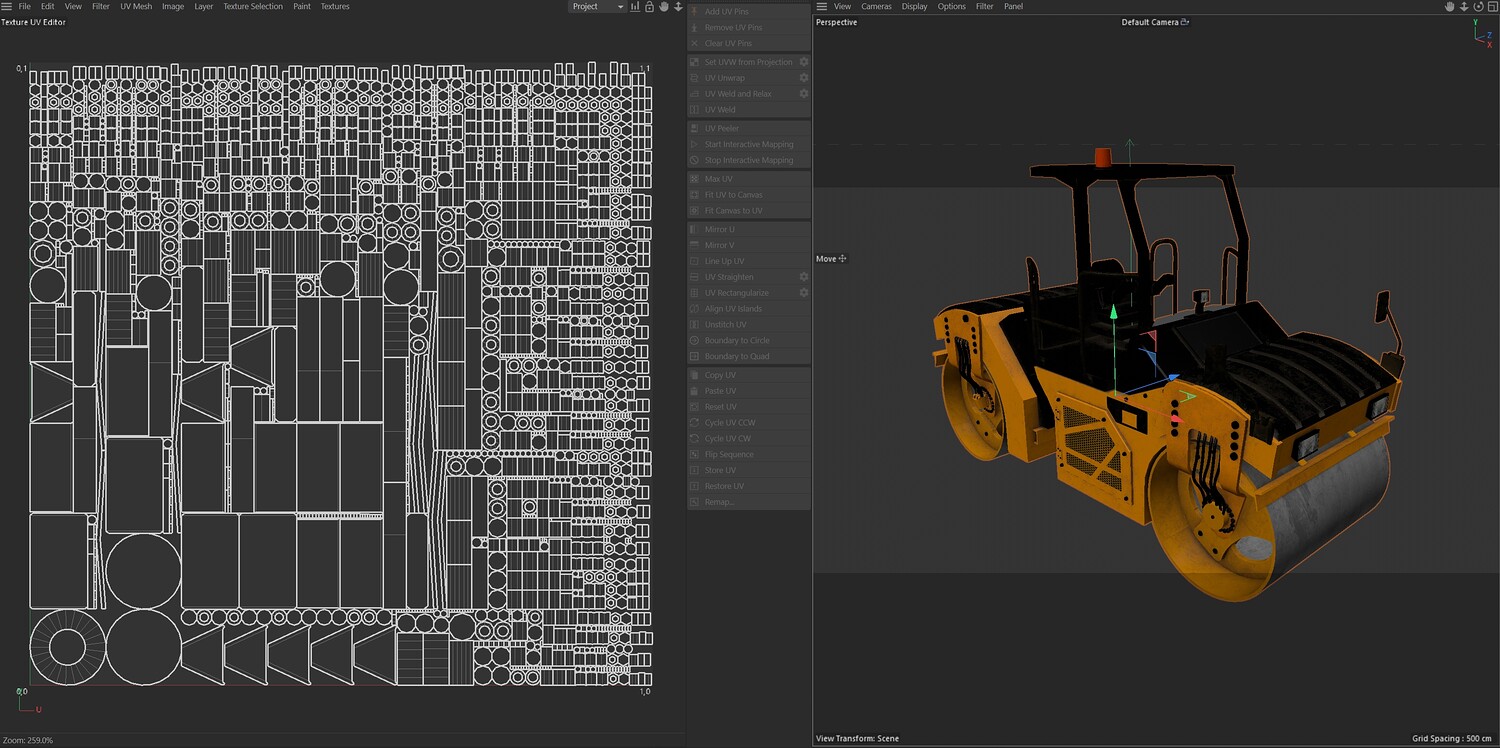Open UV Straighten settings gear
The height and width of the screenshot is (748, 1500).
click(803, 277)
